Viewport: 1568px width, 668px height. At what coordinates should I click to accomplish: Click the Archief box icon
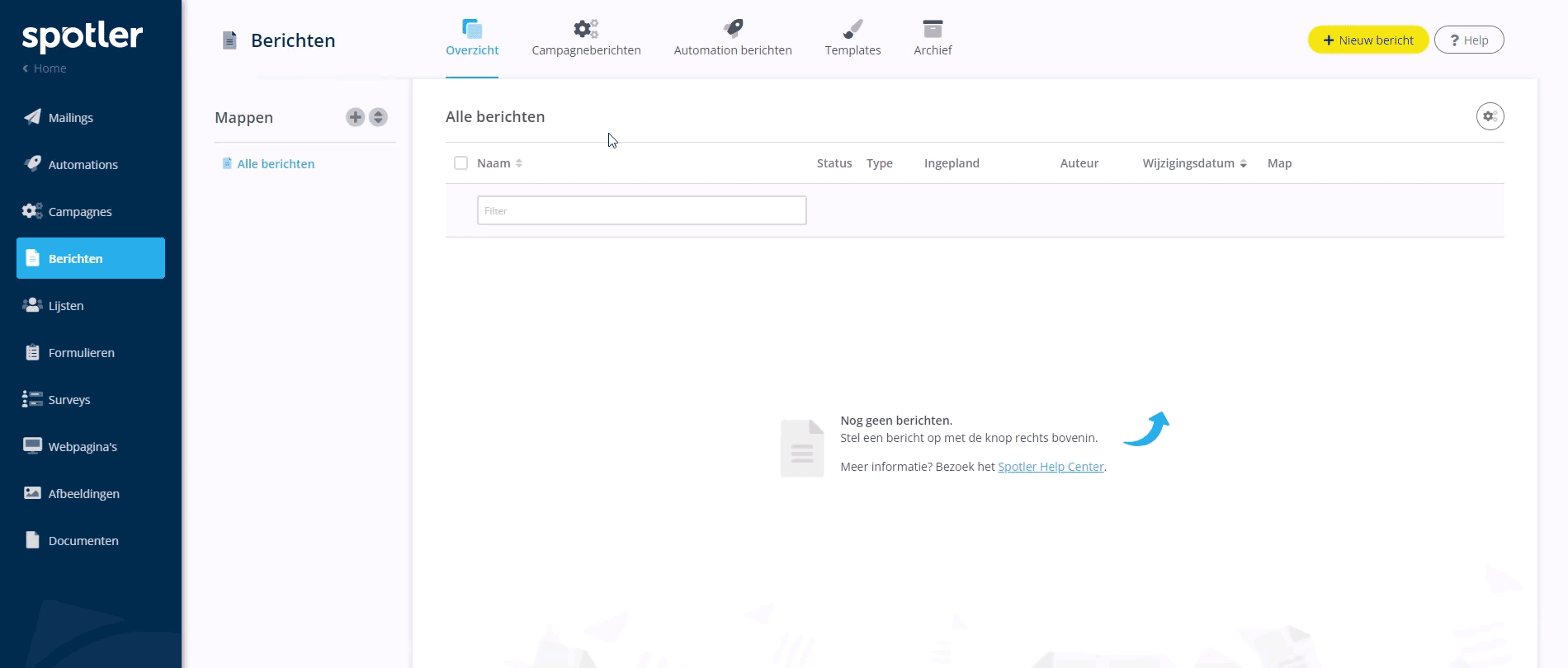coord(933,29)
